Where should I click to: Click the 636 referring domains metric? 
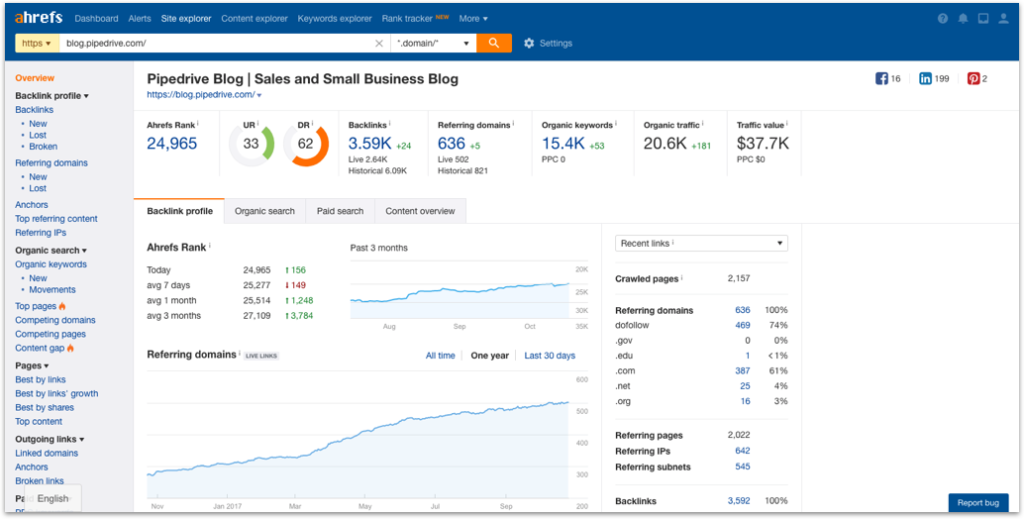[x=451, y=144]
